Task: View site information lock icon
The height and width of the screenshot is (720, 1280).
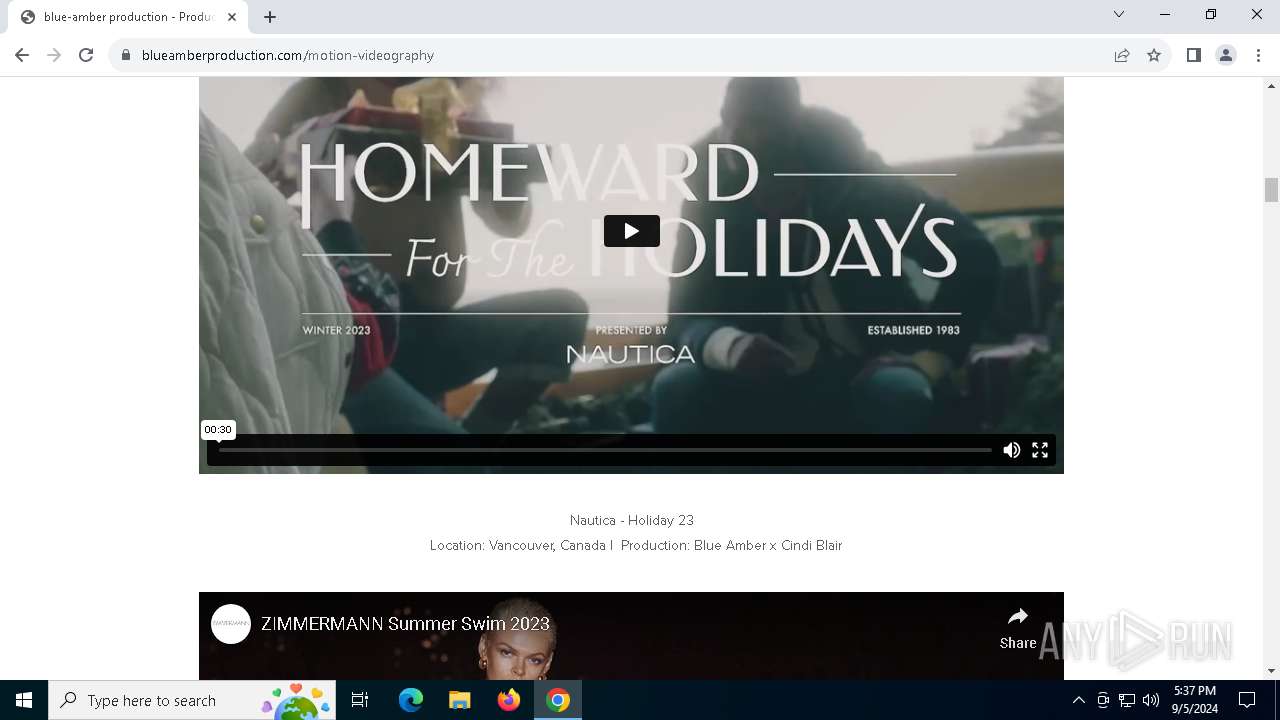Action: pos(126,55)
